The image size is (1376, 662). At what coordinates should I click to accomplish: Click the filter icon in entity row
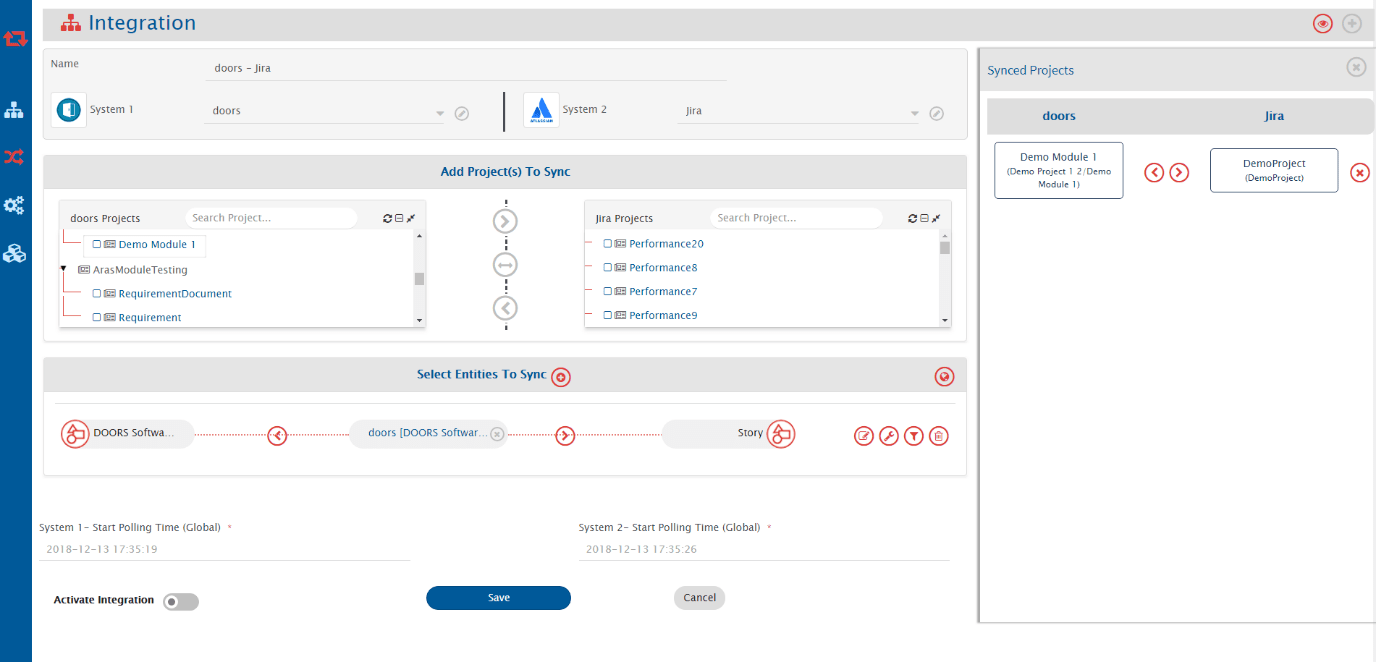[913, 436]
